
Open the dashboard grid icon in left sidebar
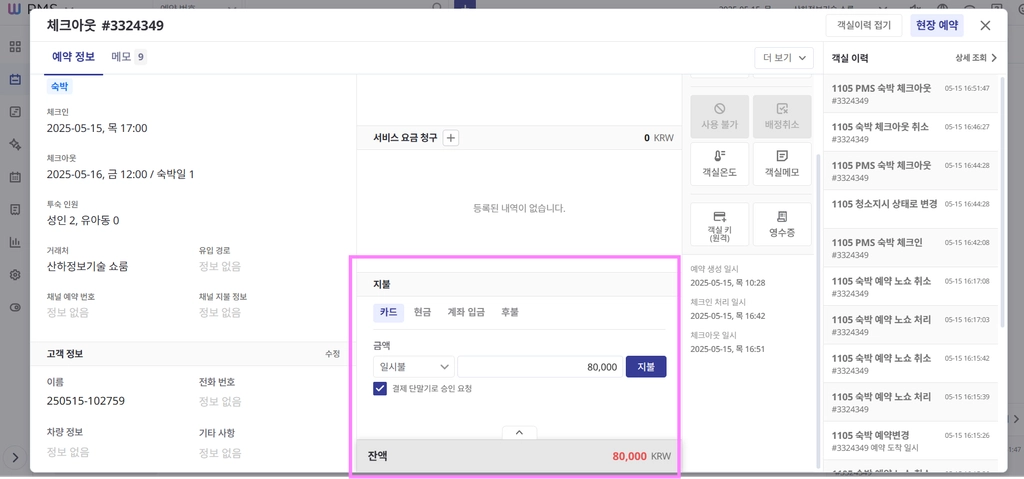(15, 47)
